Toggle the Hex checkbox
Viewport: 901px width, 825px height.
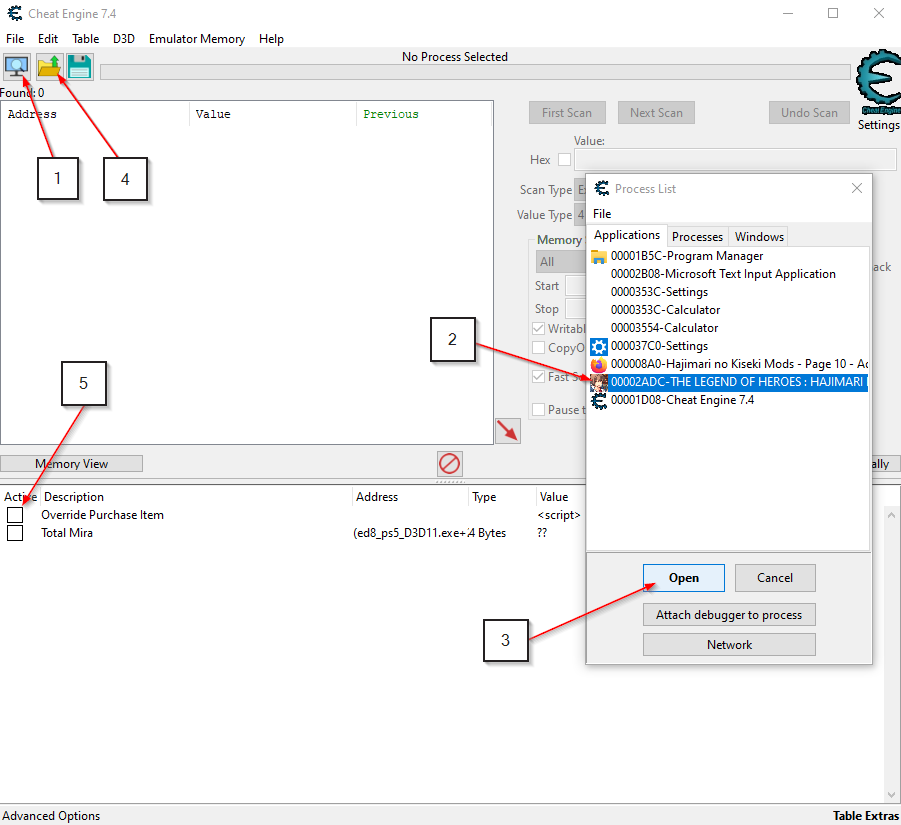coord(565,160)
